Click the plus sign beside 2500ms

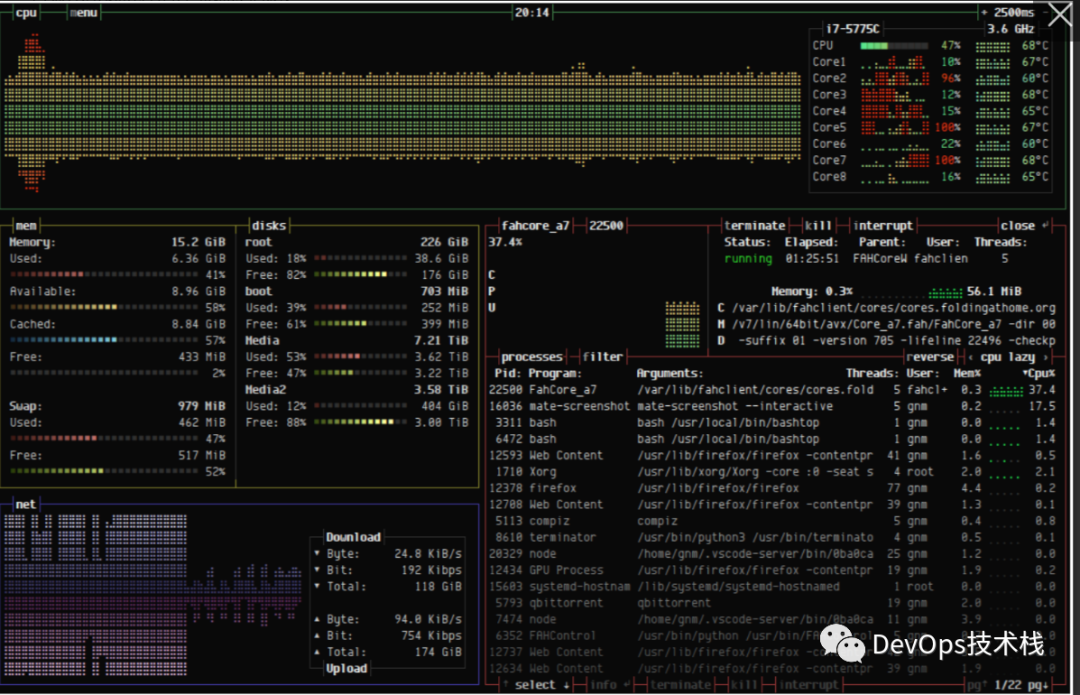click(985, 12)
